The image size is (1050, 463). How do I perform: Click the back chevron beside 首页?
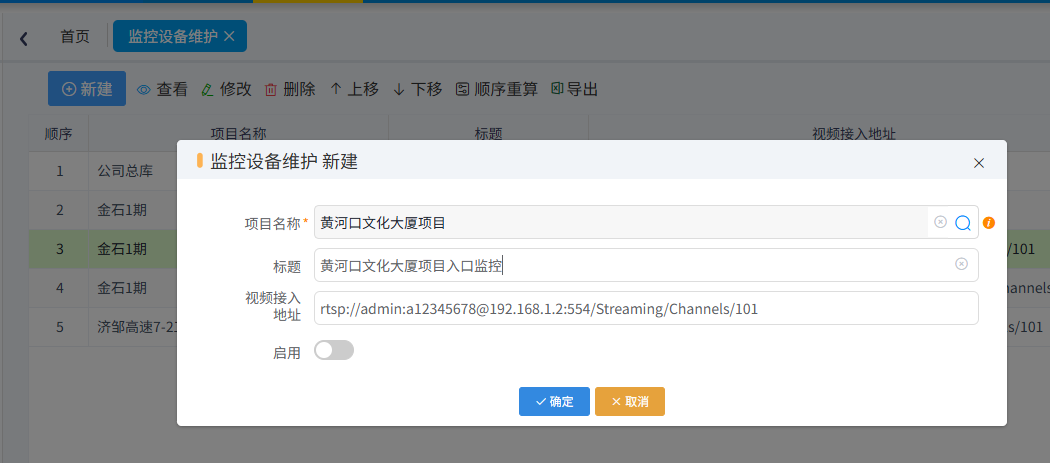click(x=23, y=38)
